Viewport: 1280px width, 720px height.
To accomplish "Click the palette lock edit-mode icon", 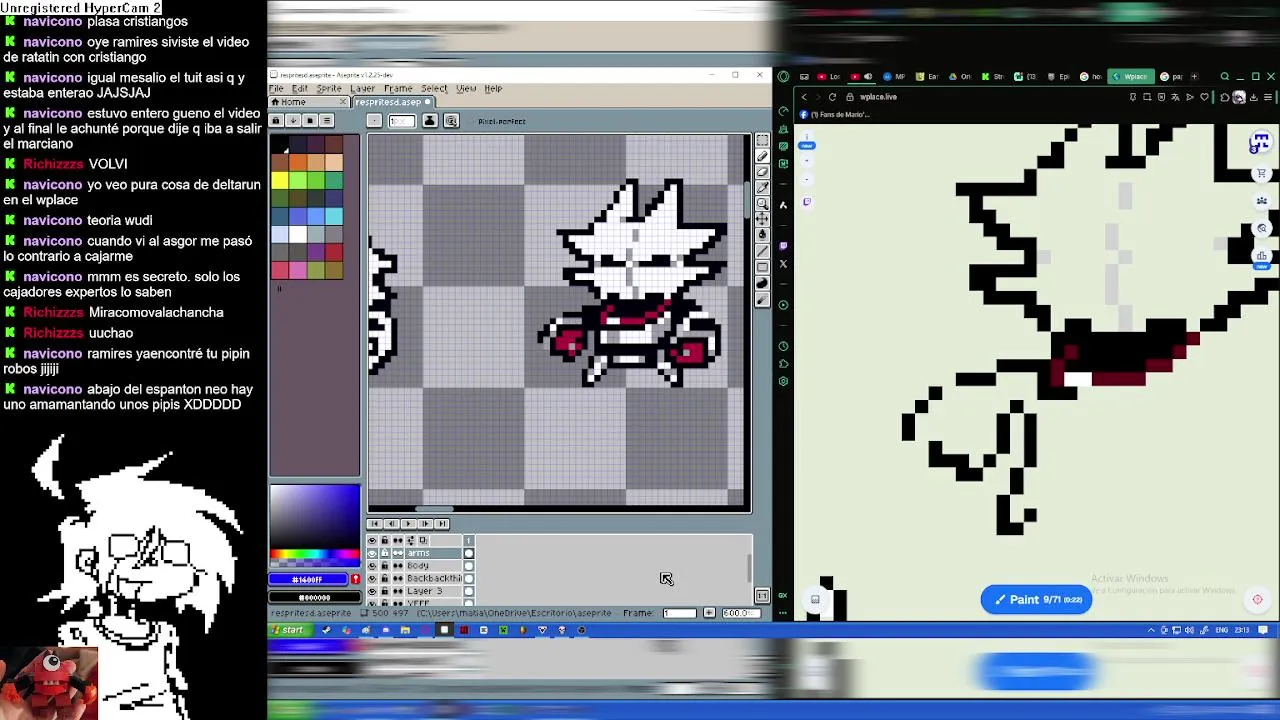I will pos(276,120).
